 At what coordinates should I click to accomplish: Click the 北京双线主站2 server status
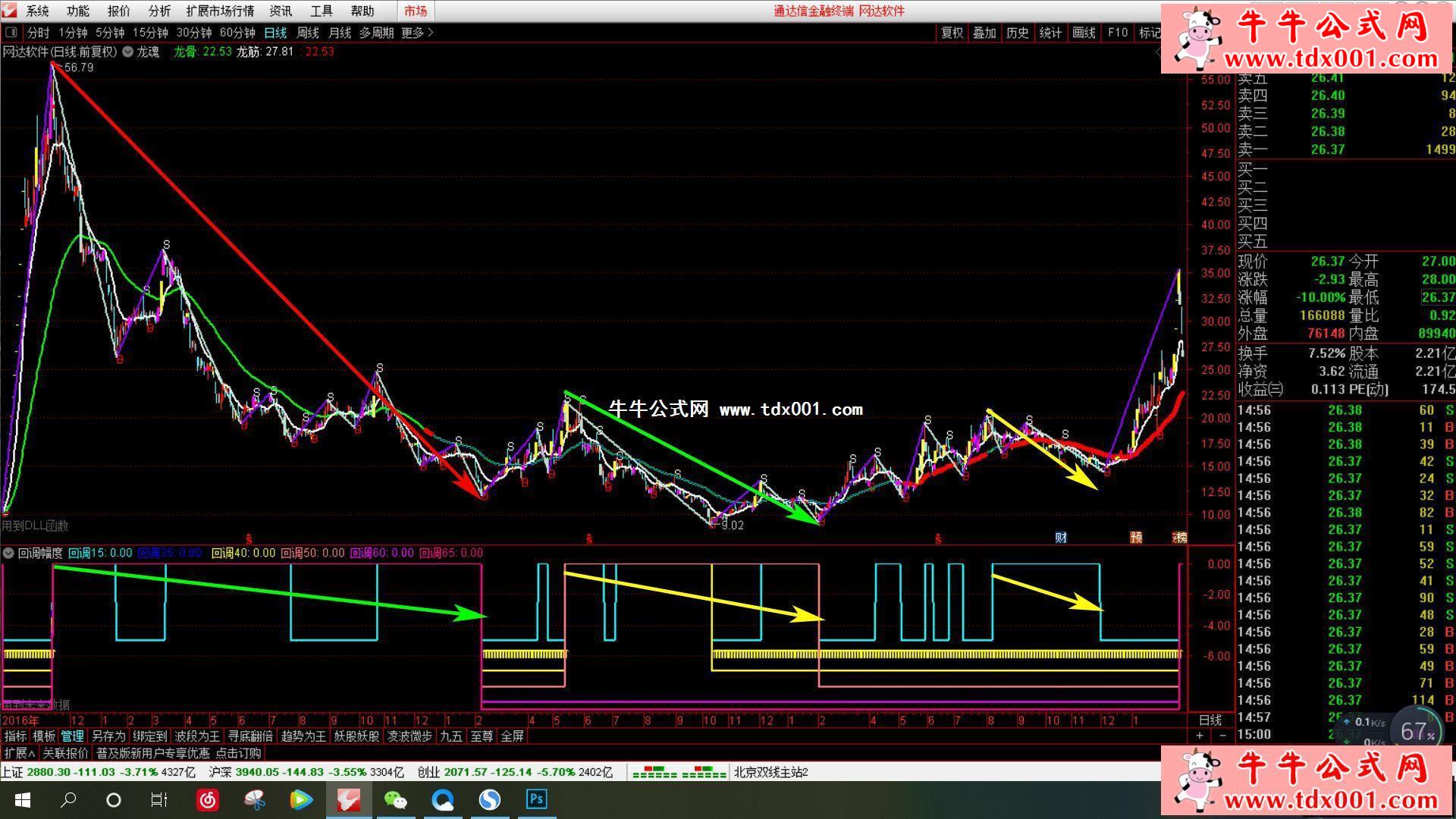coord(770,773)
